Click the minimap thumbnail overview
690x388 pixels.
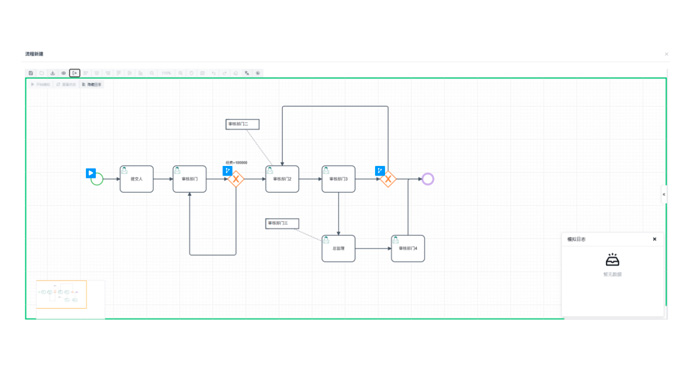tap(62, 294)
